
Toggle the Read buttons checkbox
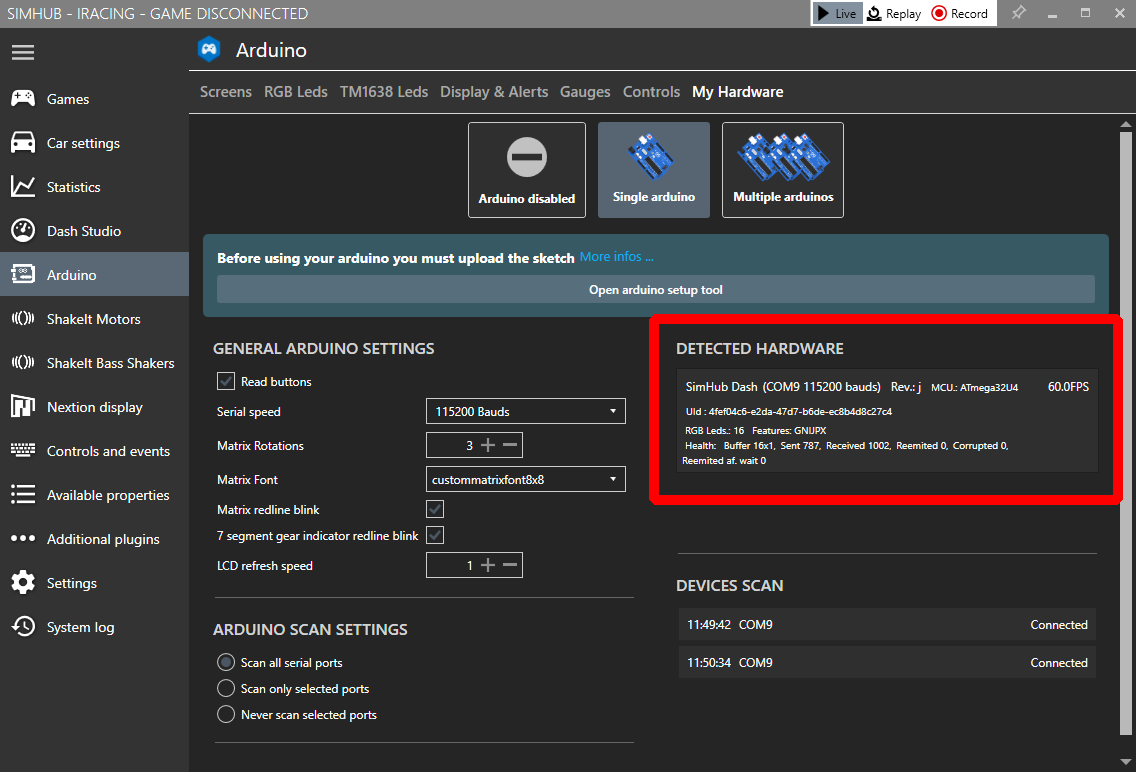click(x=226, y=381)
